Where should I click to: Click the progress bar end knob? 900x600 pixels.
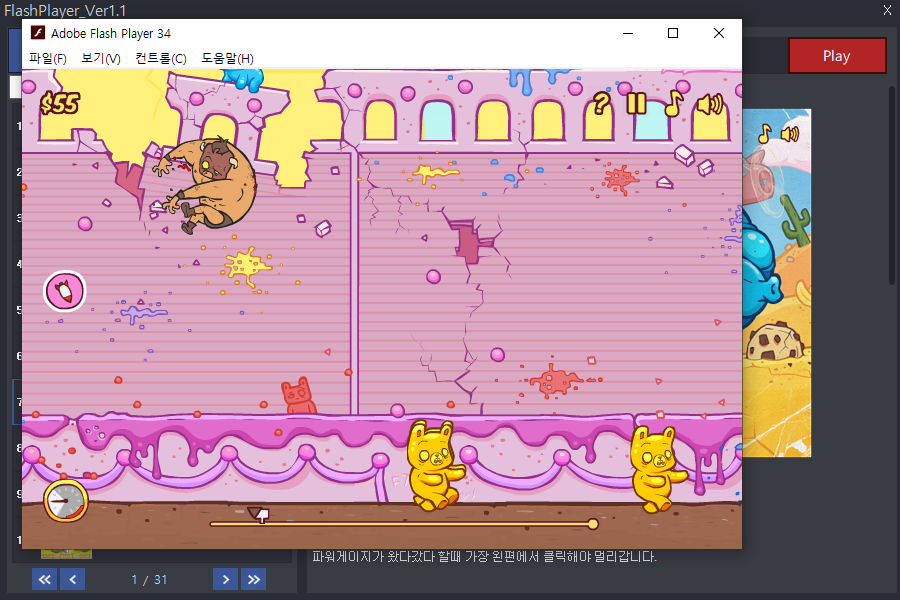(x=593, y=524)
